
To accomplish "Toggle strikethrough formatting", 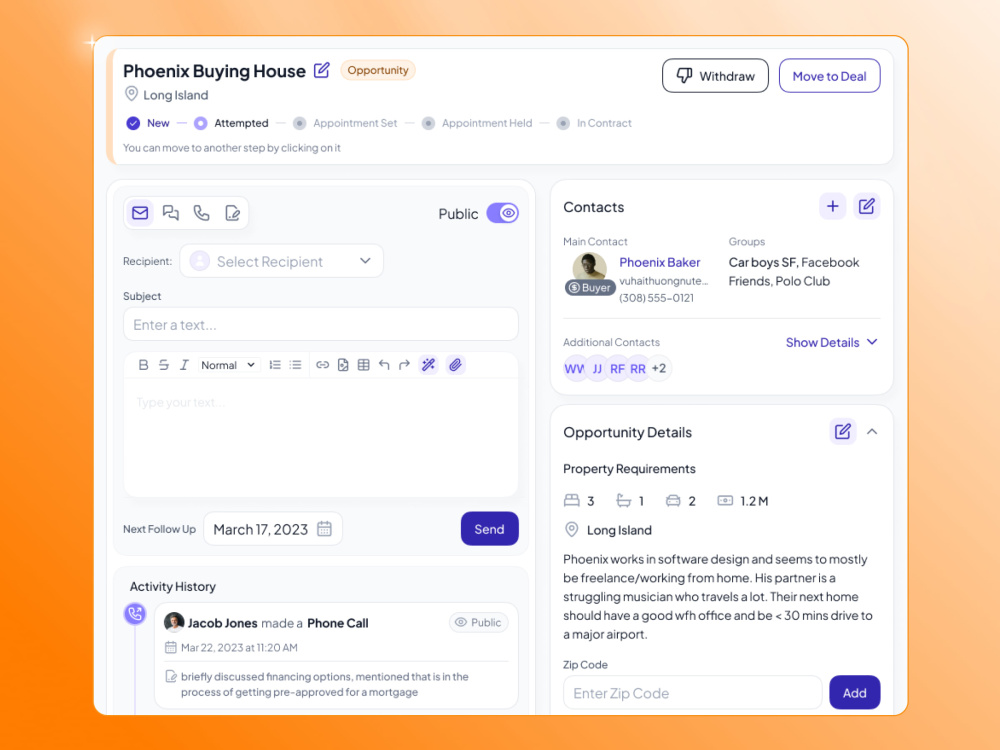I will [164, 365].
